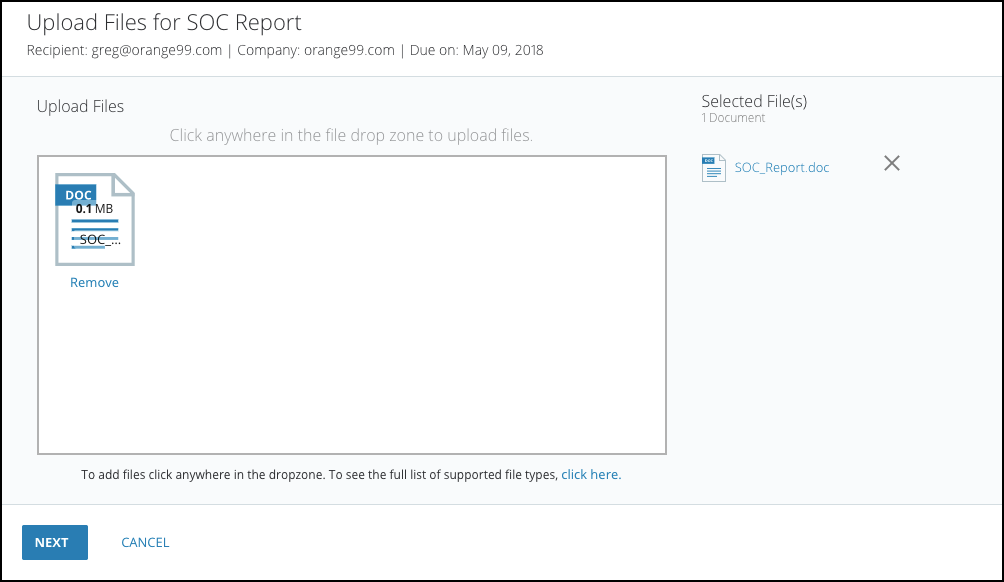Click the blue DOC badge on the thumbnail

(x=77, y=195)
